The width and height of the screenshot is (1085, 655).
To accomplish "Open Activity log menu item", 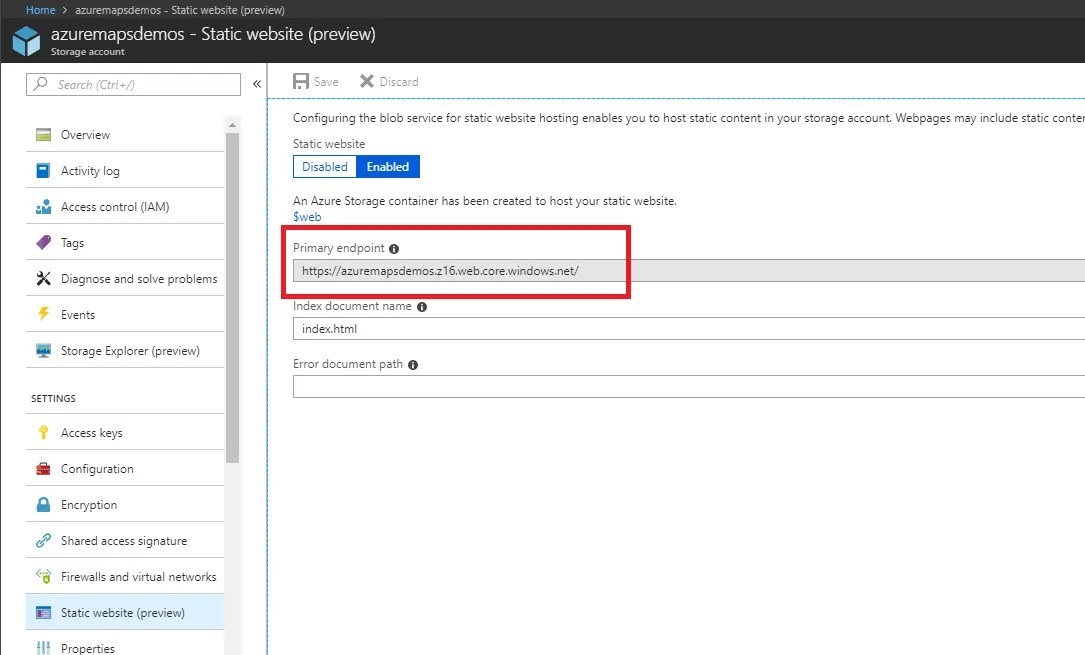I will [125, 170].
